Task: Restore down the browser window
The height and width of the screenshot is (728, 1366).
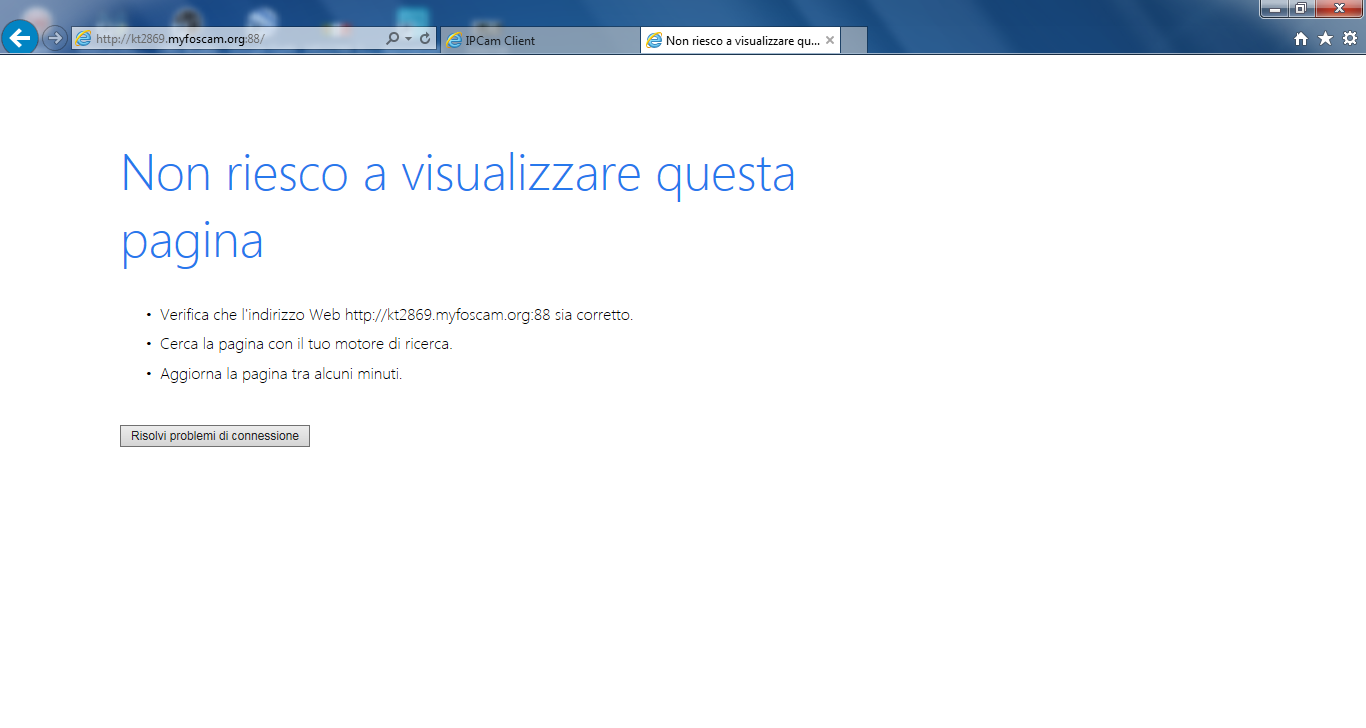Action: click(1301, 9)
